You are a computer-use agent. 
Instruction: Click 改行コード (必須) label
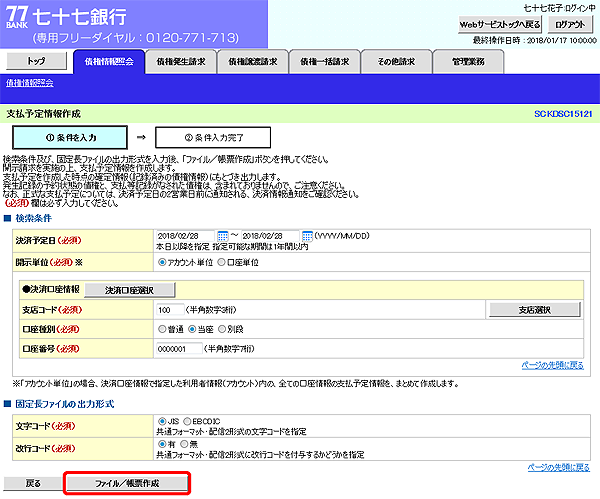pyautogui.click(x=45, y=448)
